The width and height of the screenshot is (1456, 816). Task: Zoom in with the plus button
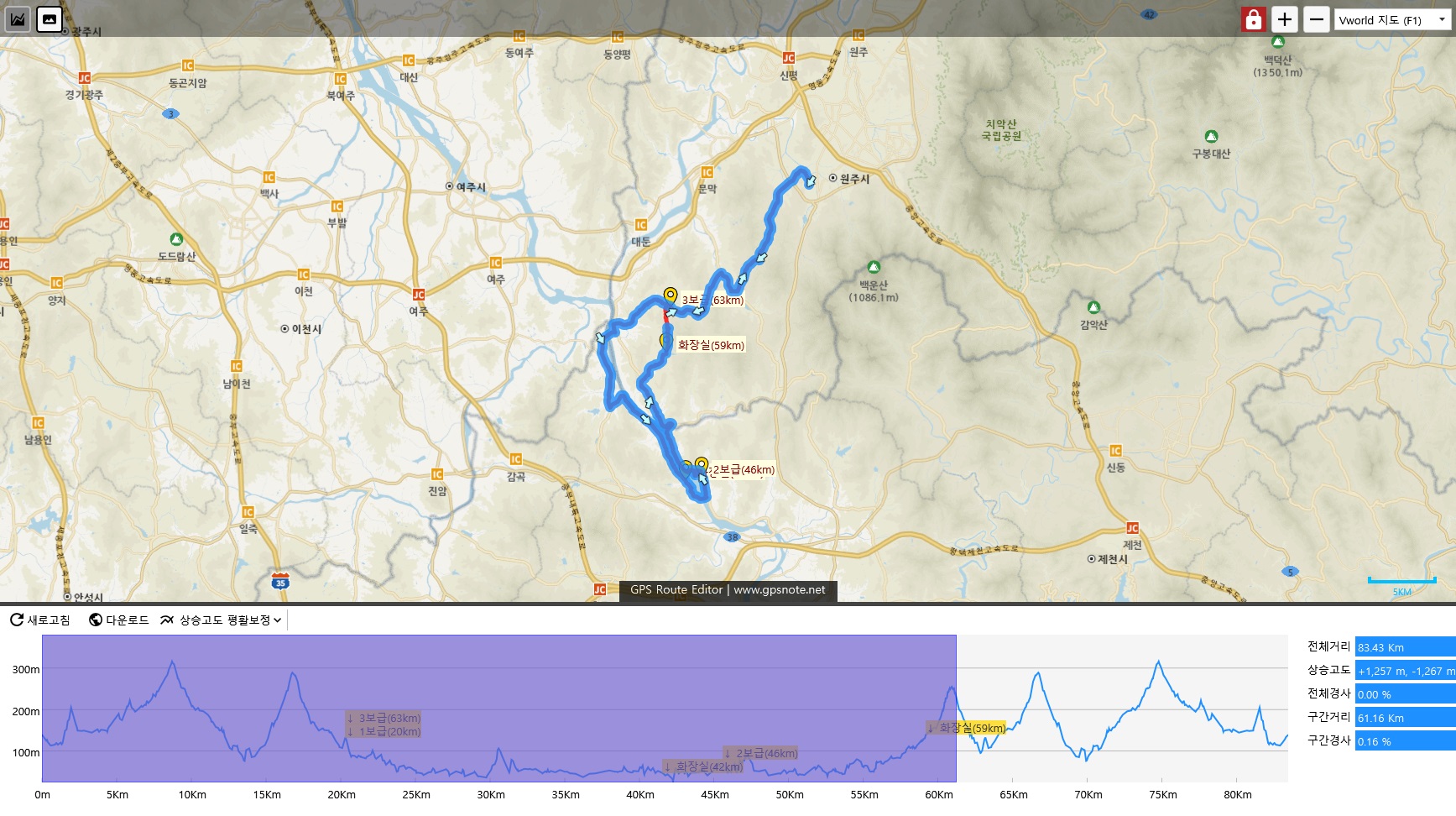(x=1285, y=19)
